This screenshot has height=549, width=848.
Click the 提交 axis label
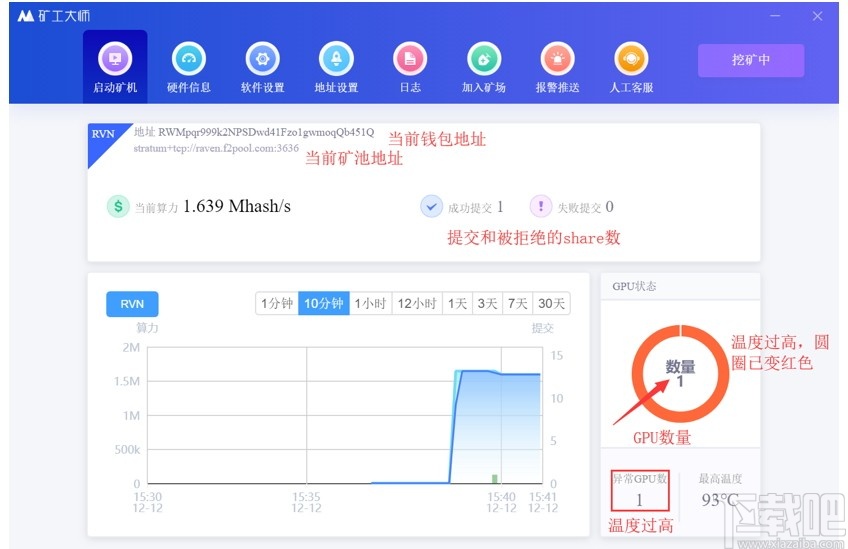tap(542, 328)
